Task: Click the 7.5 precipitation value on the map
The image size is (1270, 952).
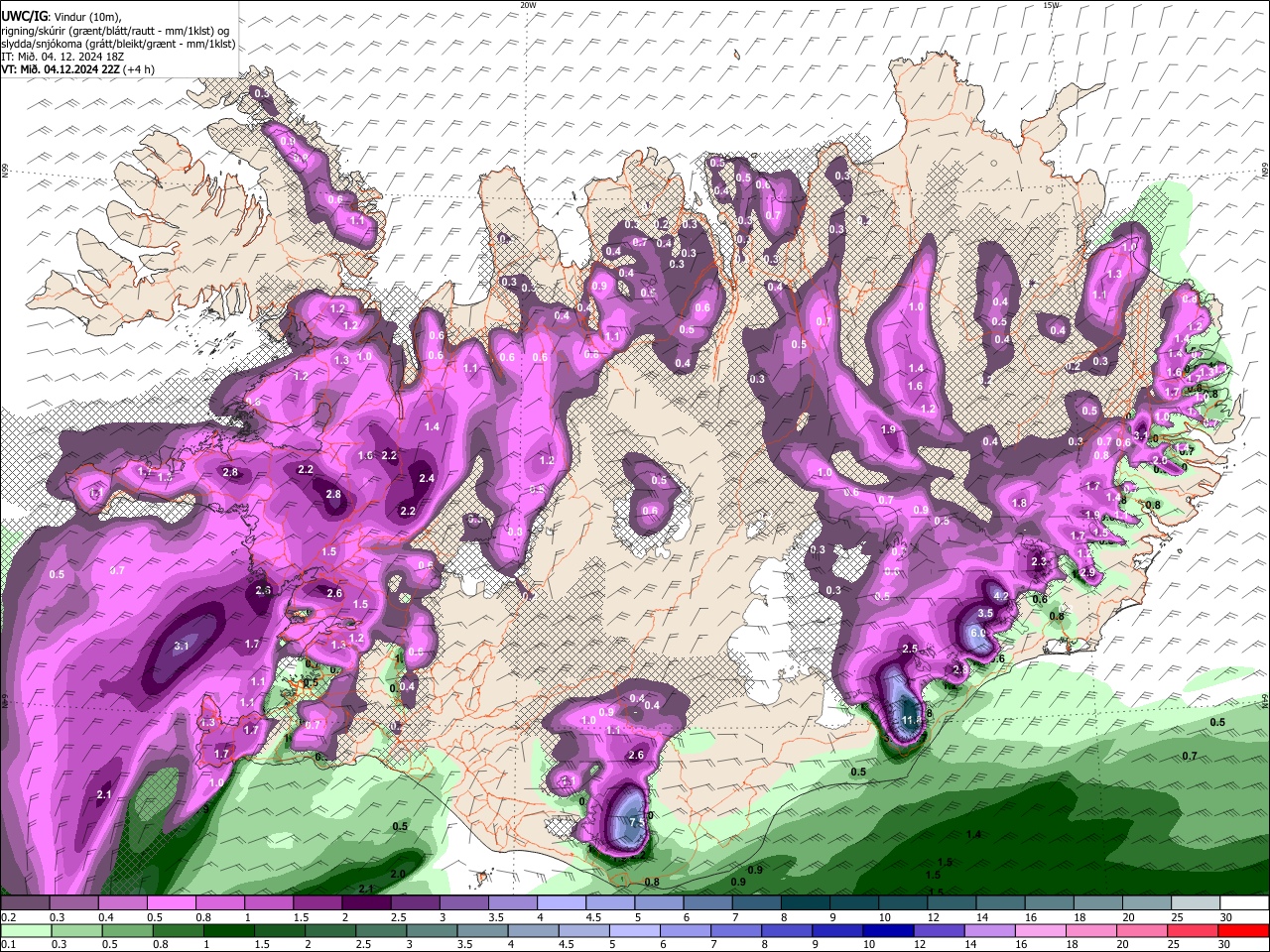Action: point(638,822)
